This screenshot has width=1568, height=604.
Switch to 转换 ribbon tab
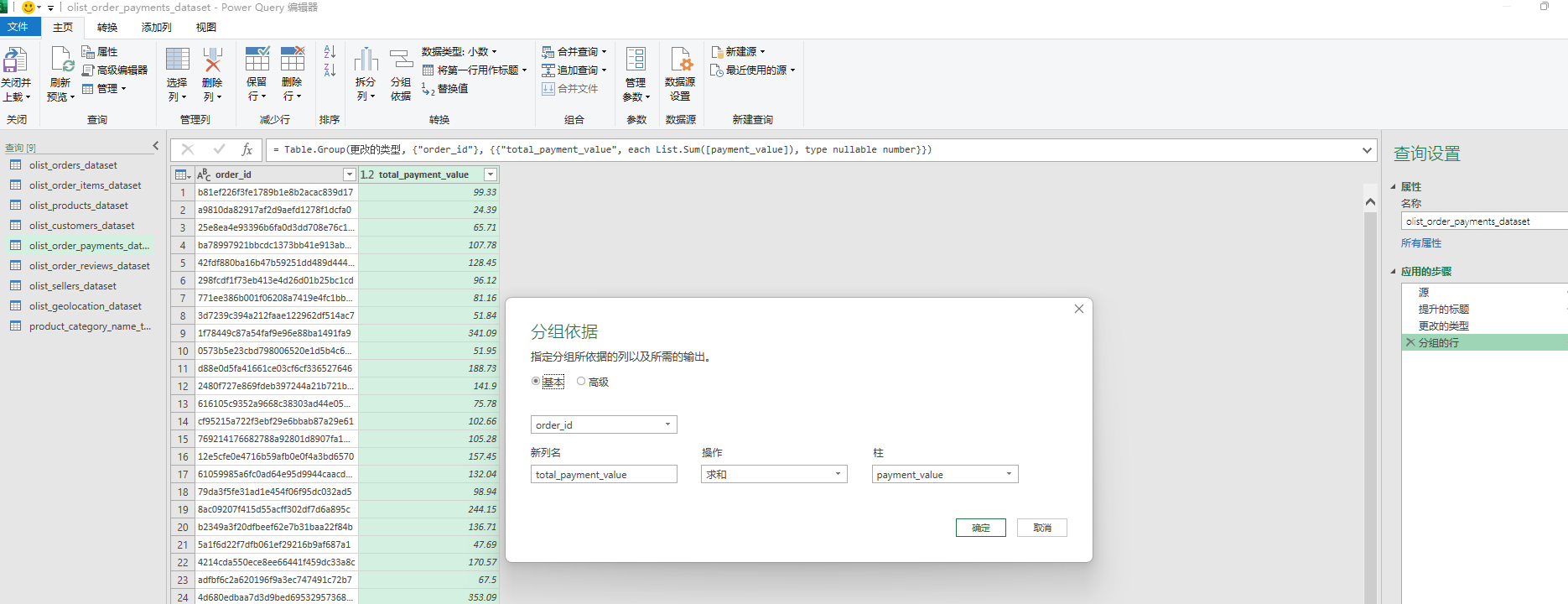point(107,28)
